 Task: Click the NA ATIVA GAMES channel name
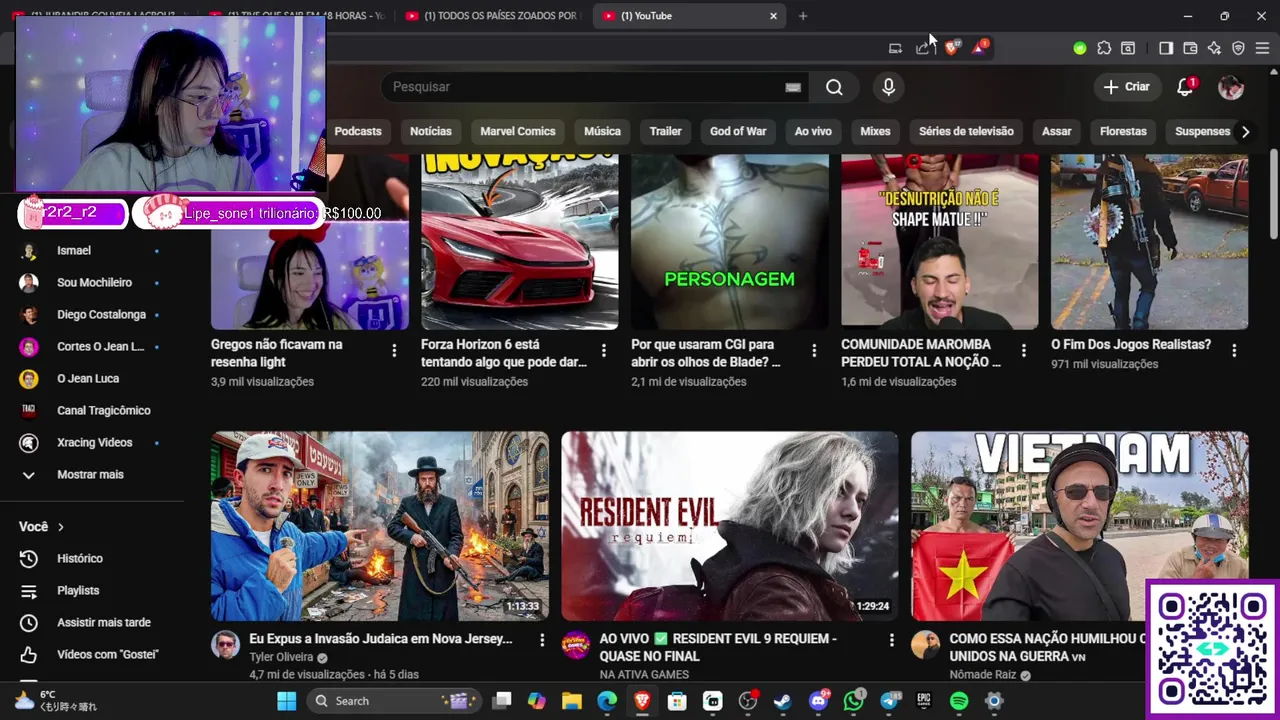[x=644, y=675]
